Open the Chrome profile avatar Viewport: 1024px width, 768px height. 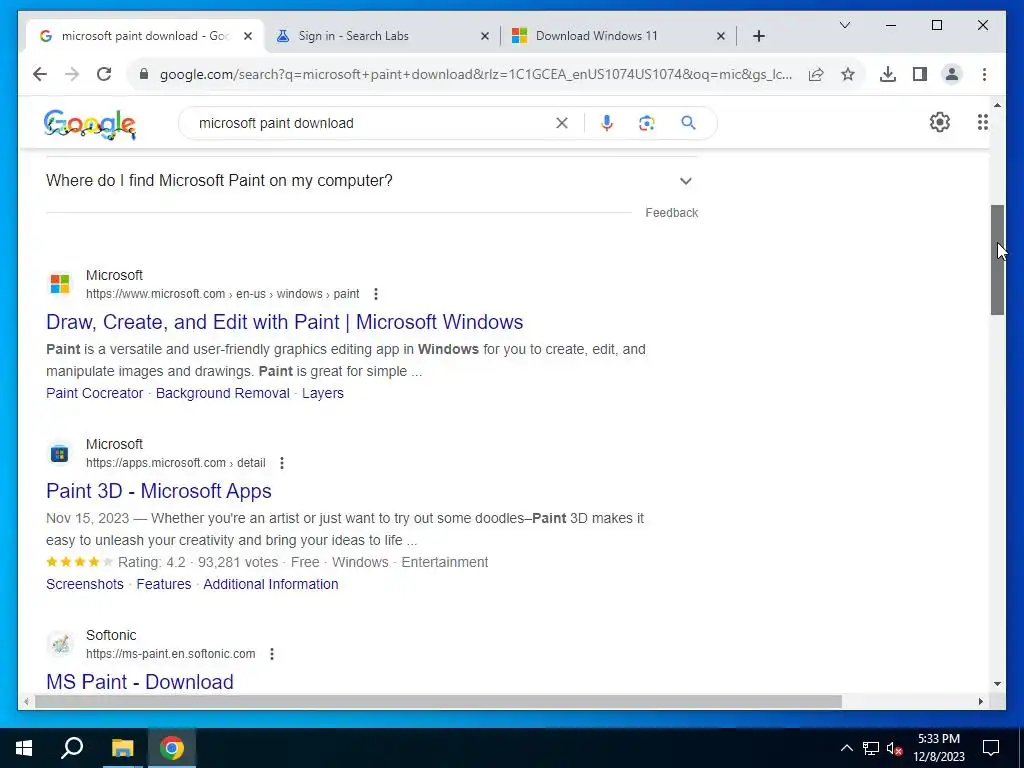pos(952,74)
